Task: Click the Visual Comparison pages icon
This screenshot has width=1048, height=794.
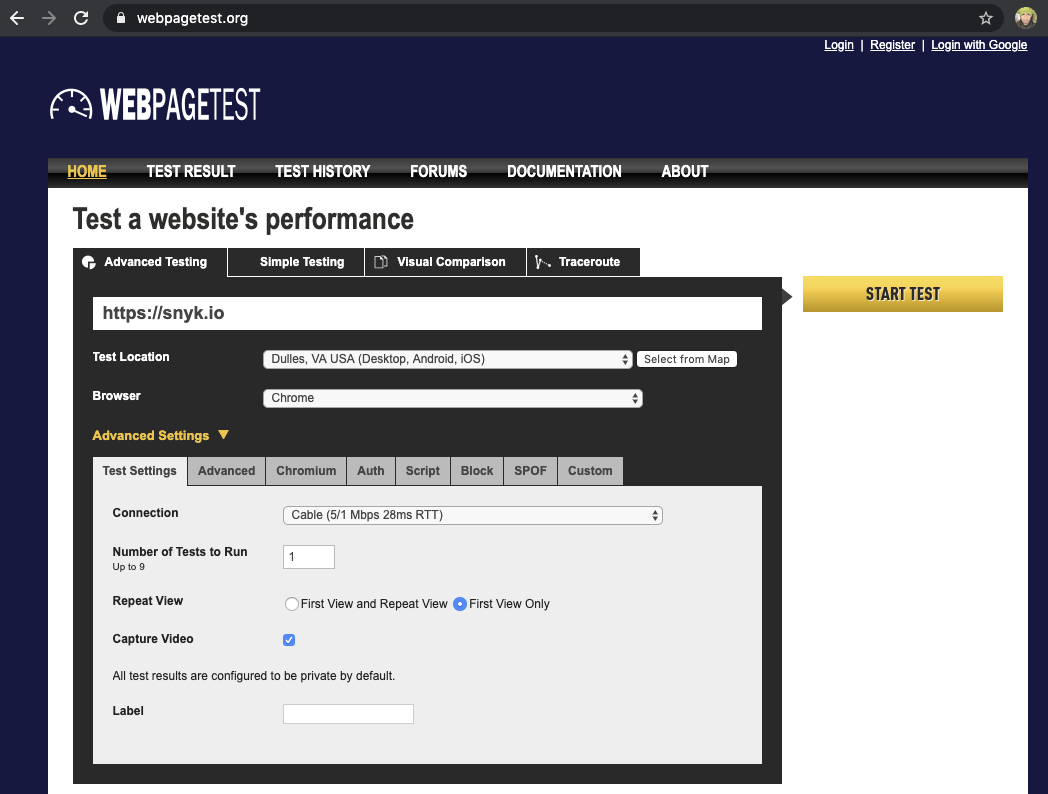Action: point(380,262)
